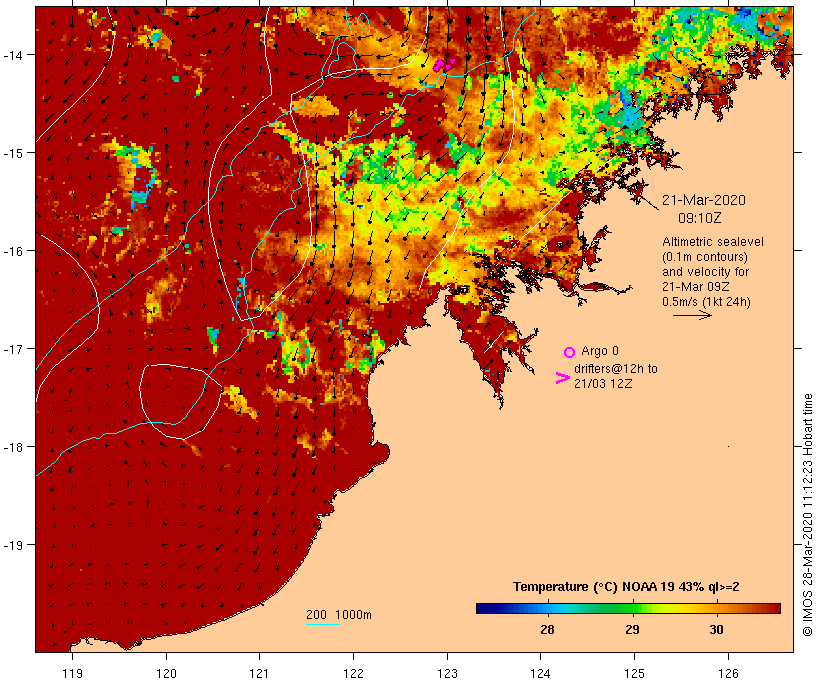Click latitude label '-14'

coord(12,55)
